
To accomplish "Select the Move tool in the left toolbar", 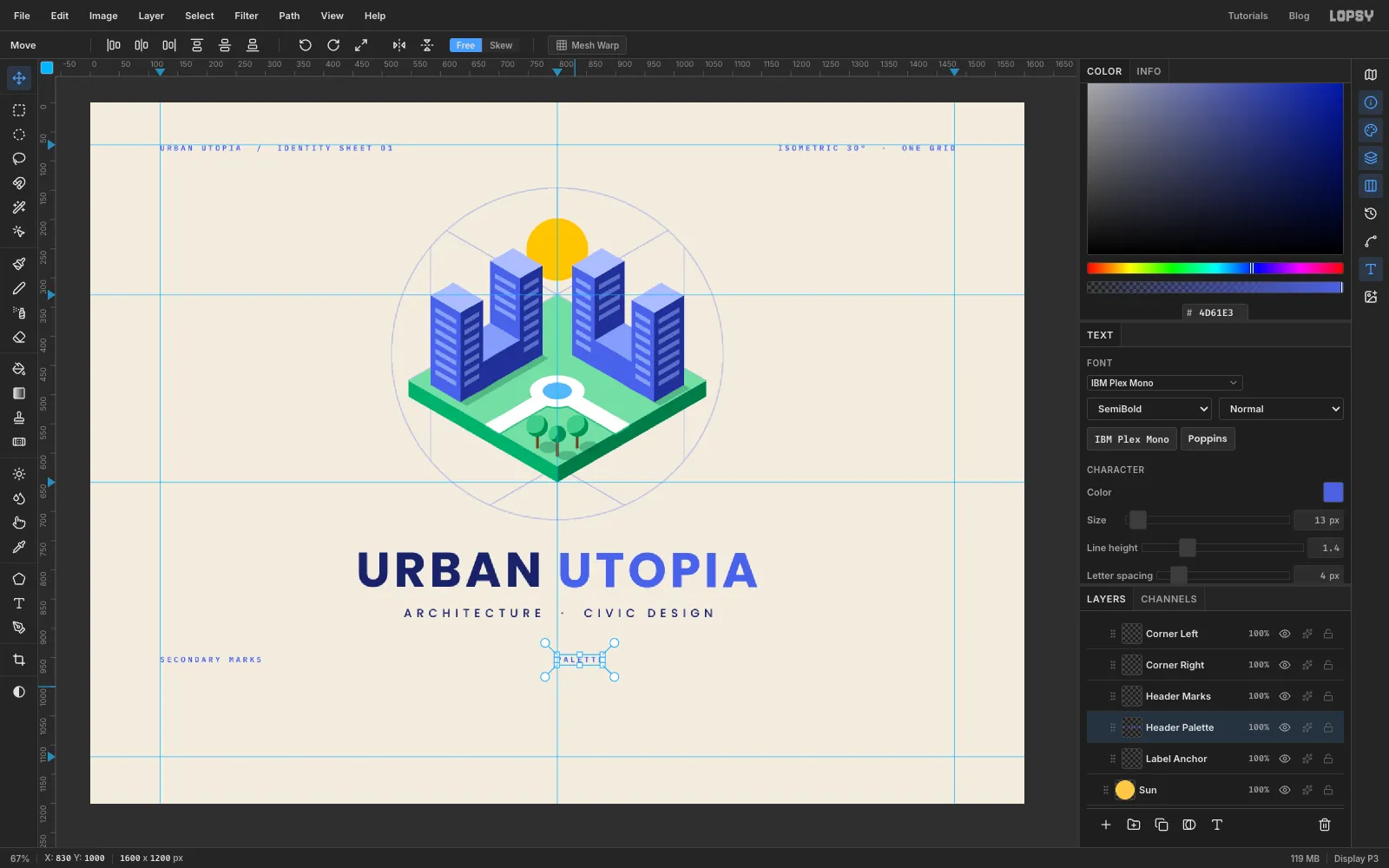I will click(19, 78).
